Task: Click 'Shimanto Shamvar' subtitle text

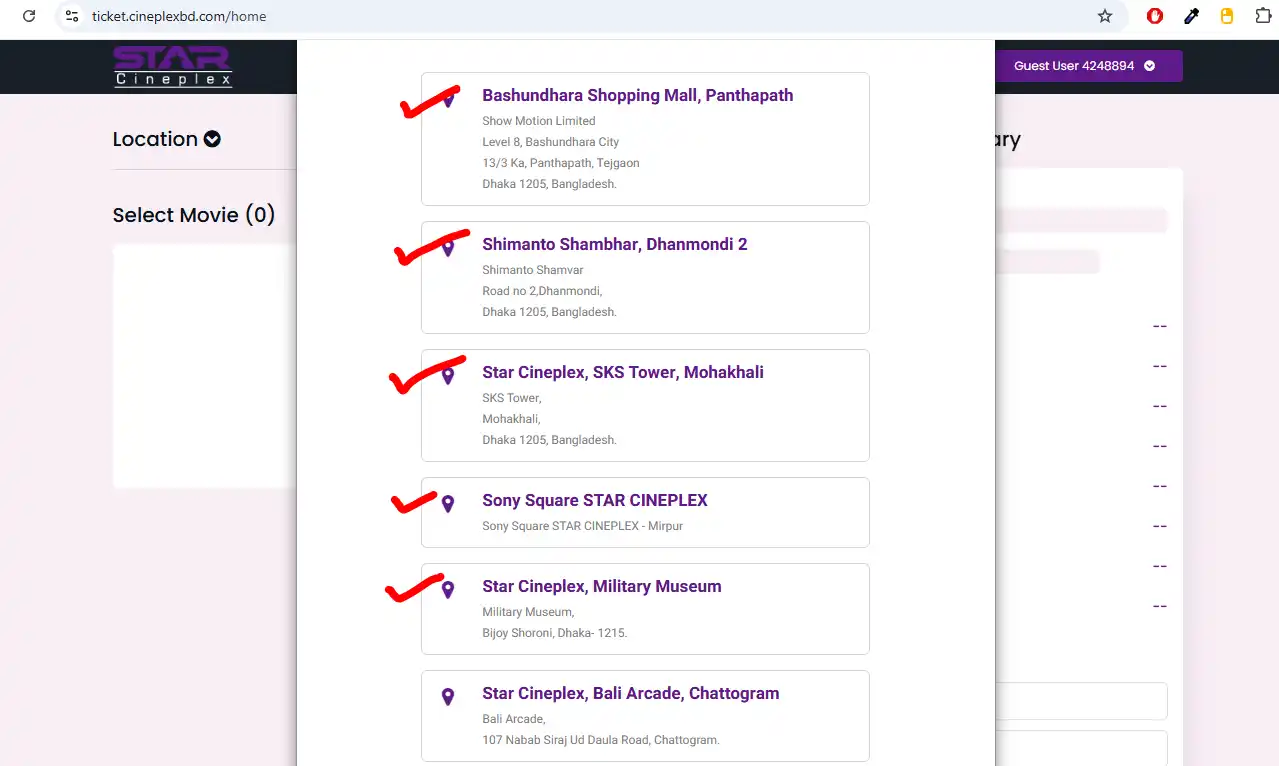Action: point(532,270)
